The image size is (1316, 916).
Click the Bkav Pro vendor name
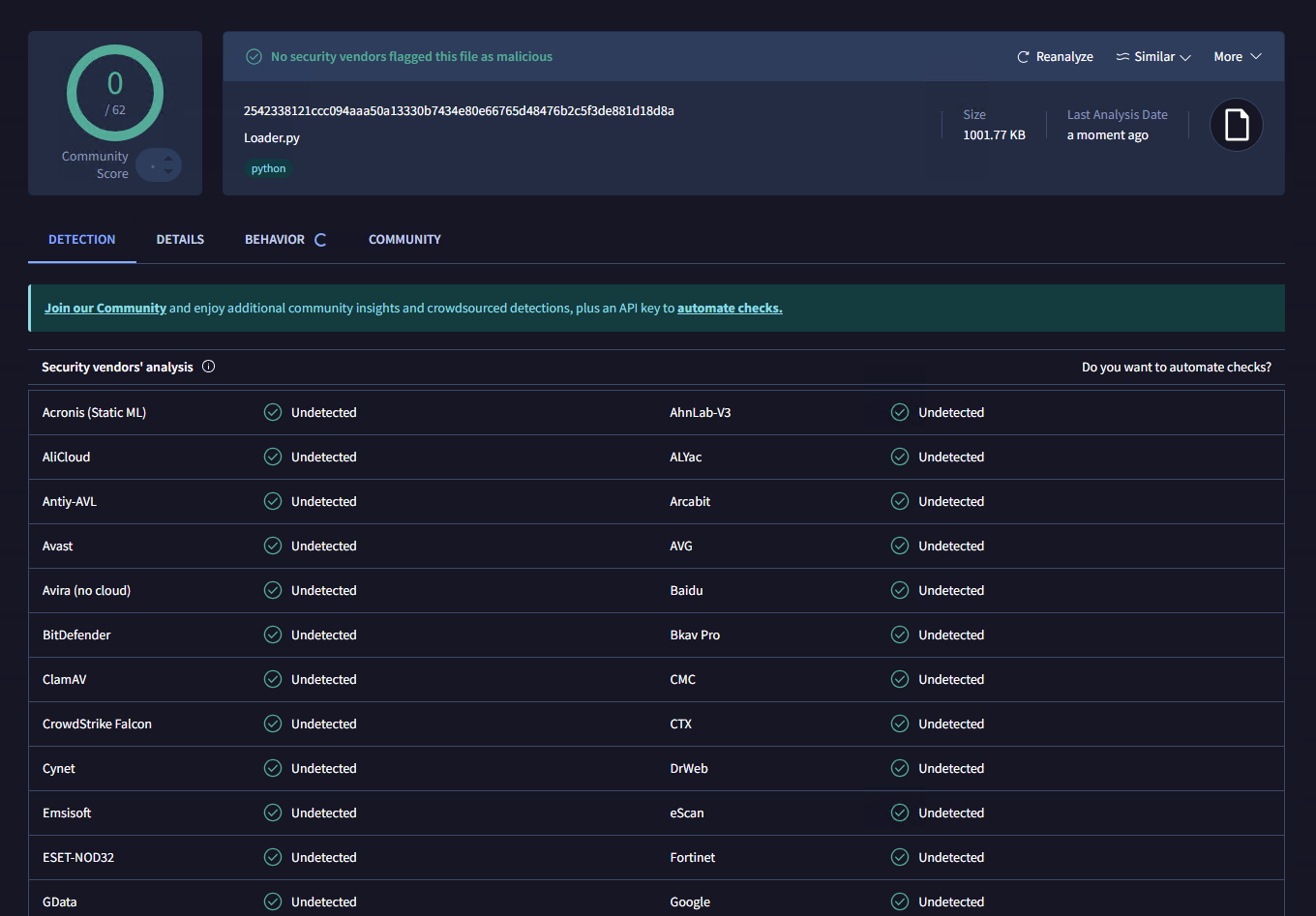pos(695,635)
